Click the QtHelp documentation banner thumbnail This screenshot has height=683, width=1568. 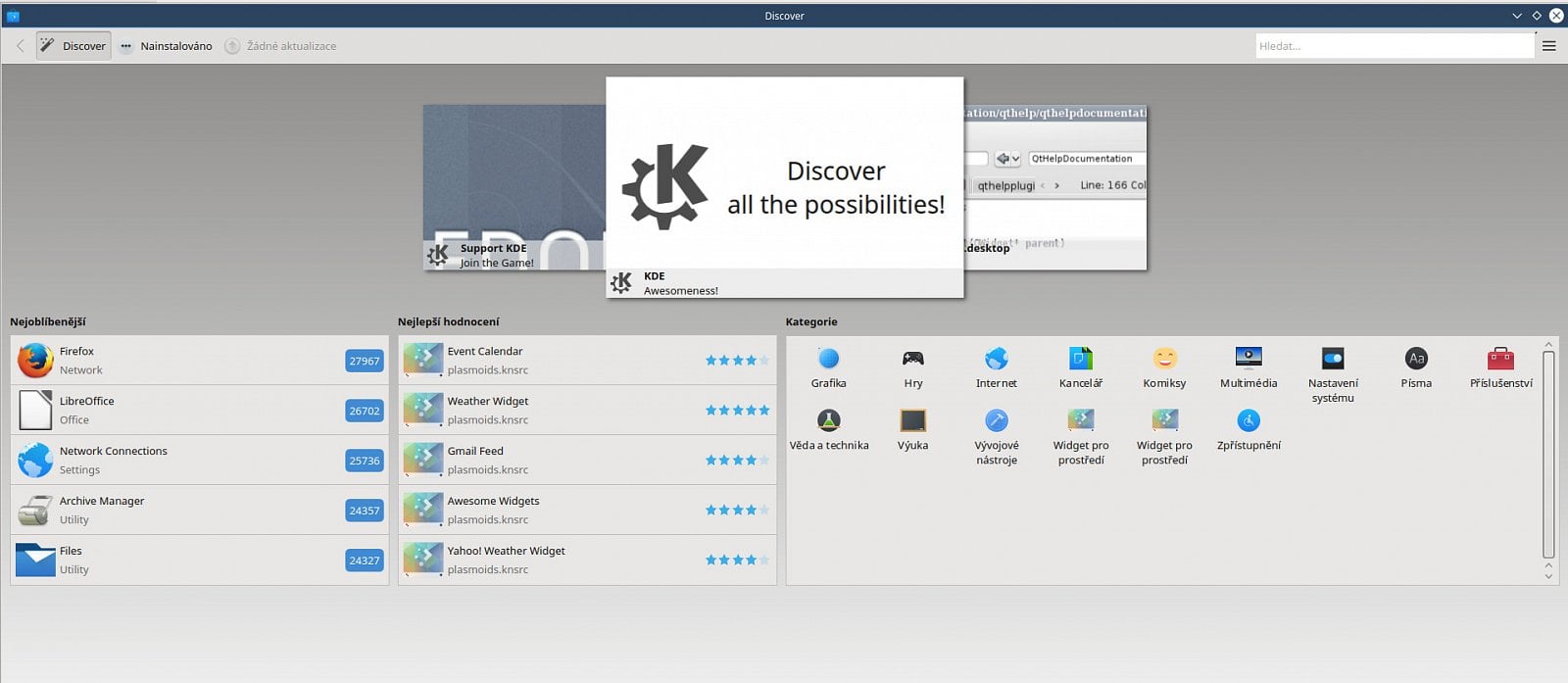click(1055, 187)
